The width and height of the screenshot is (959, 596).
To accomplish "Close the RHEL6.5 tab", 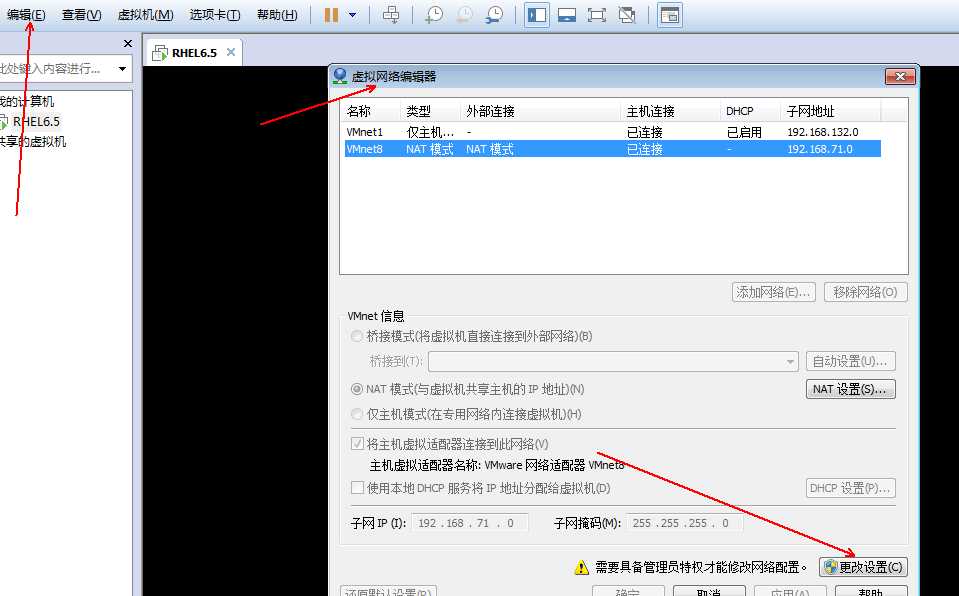I will coord(231,52).
